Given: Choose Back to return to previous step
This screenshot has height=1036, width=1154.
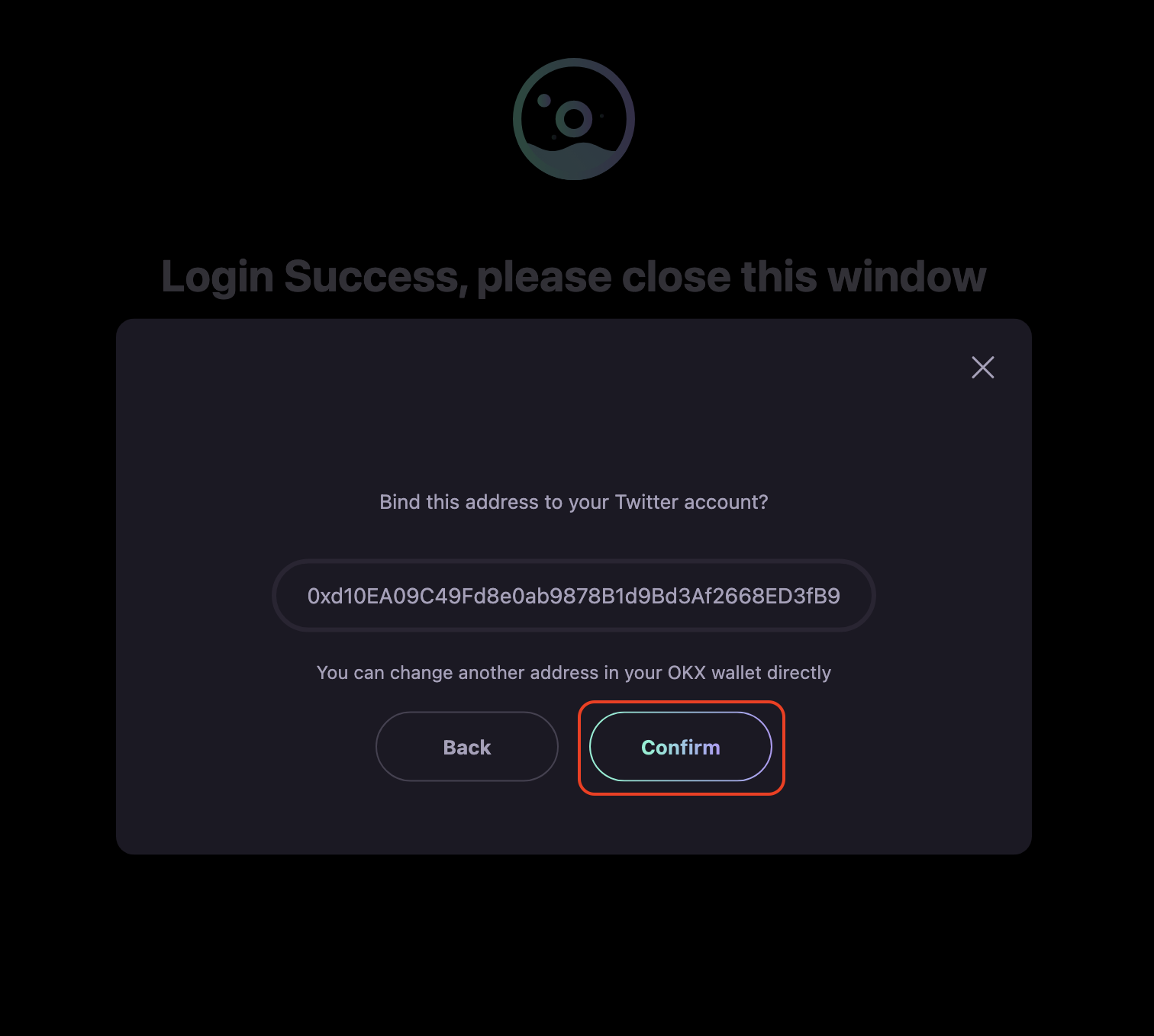Looking at the screenshot, I should tap(467, 747).
